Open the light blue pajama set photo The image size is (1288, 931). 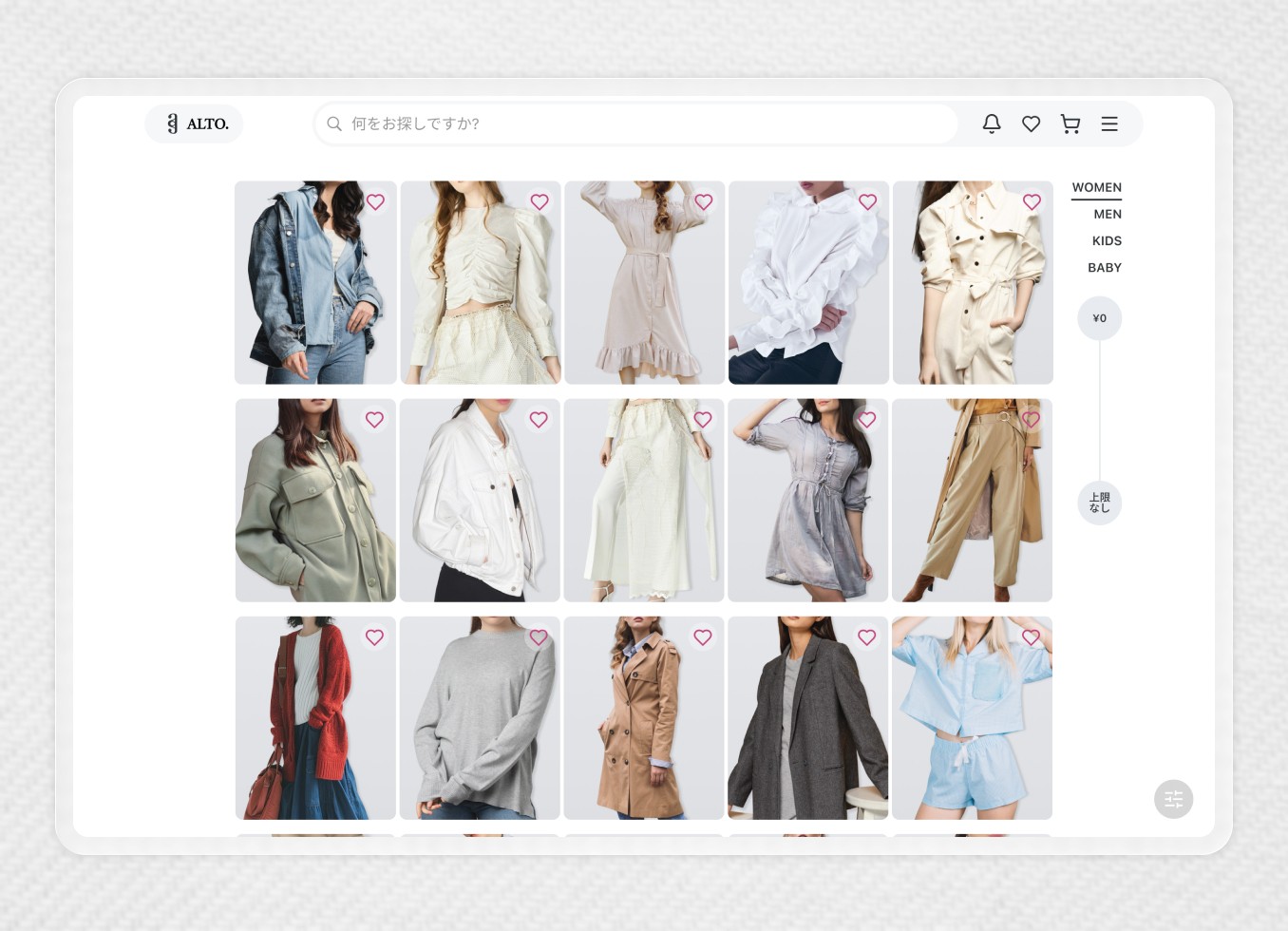coord(973,718)
